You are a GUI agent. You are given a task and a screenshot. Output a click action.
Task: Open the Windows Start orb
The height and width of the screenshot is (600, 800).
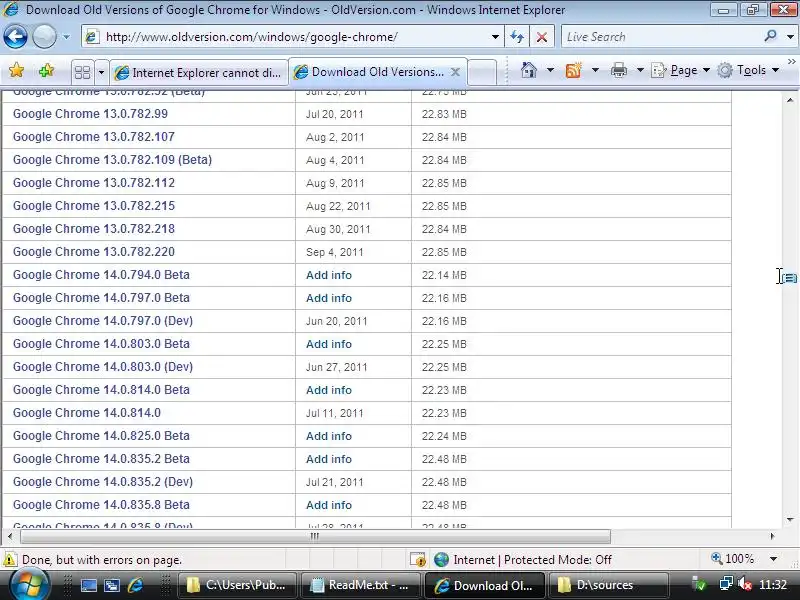(x=29, y=585)
